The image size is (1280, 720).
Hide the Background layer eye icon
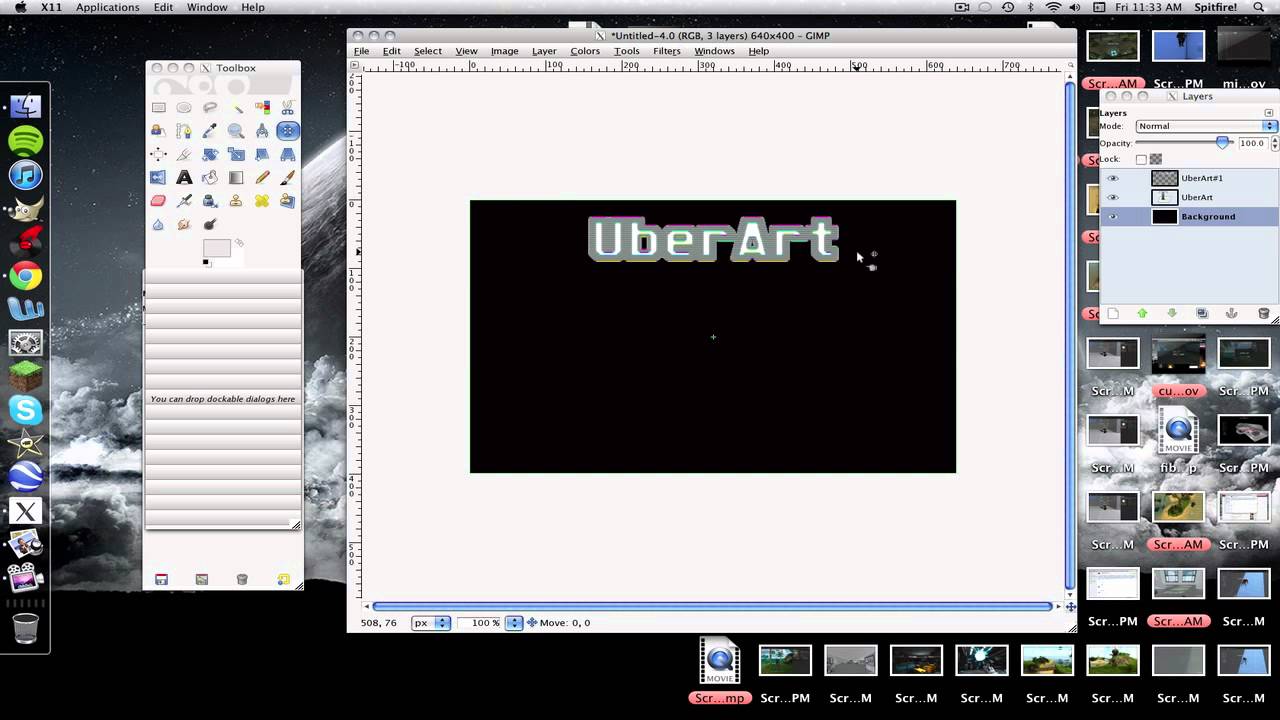pyautogui.click(x=1113, y=216)
